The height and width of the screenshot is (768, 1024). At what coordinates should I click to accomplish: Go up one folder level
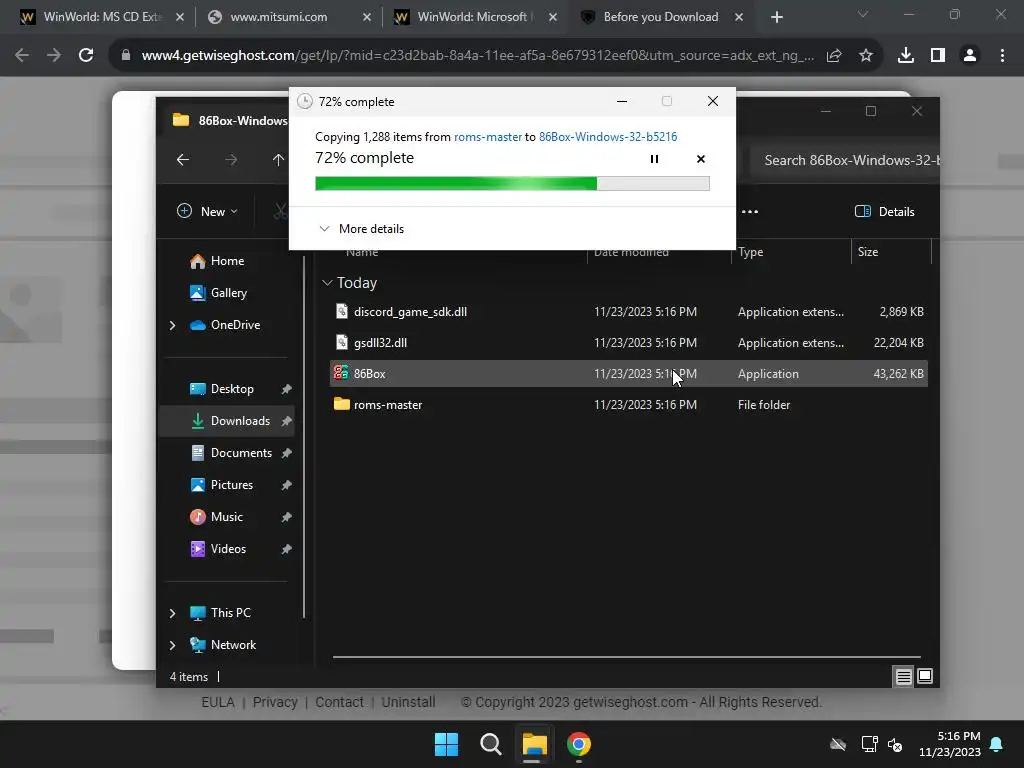(278, 159)
